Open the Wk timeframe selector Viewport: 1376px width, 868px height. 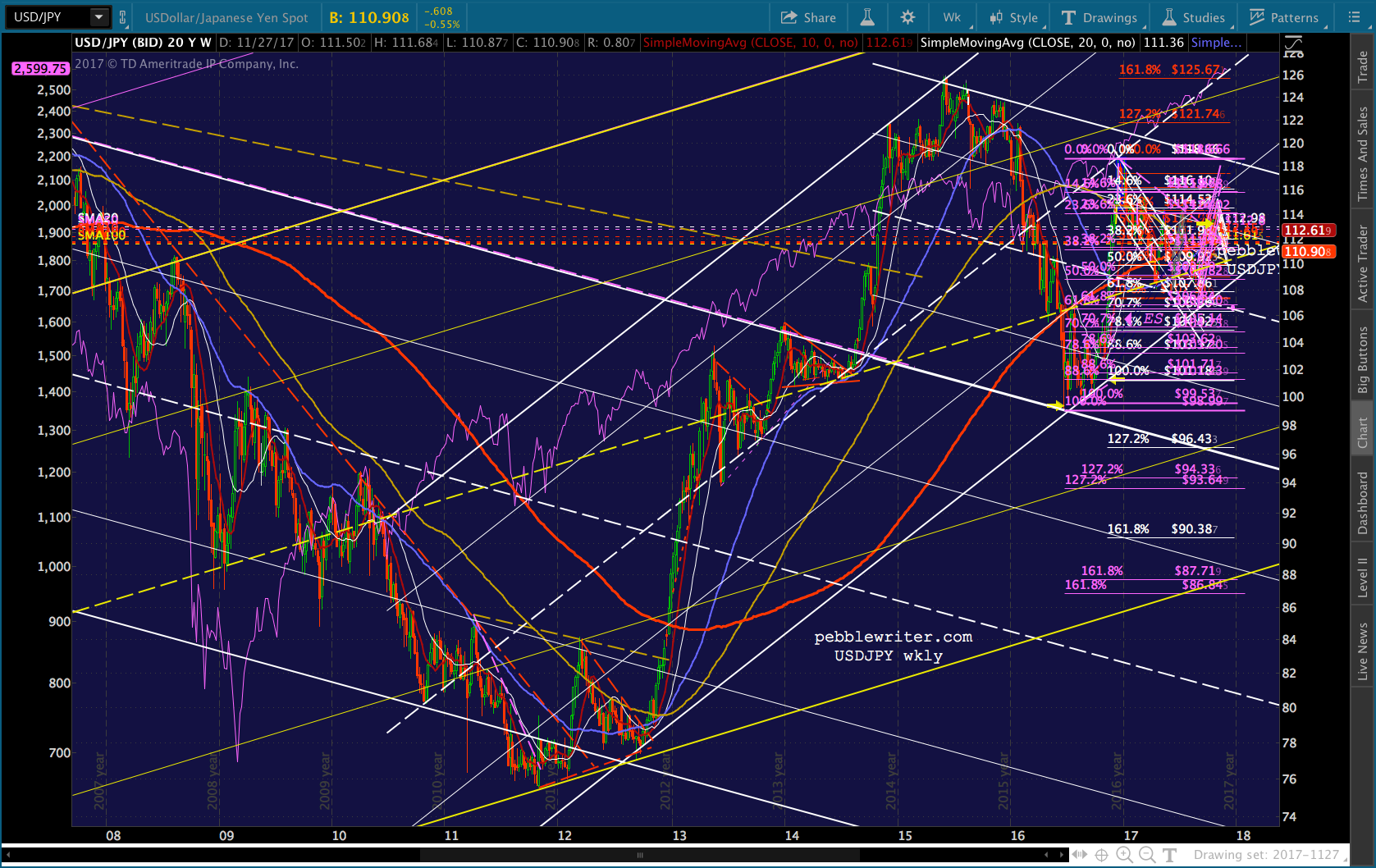point(953,17)
